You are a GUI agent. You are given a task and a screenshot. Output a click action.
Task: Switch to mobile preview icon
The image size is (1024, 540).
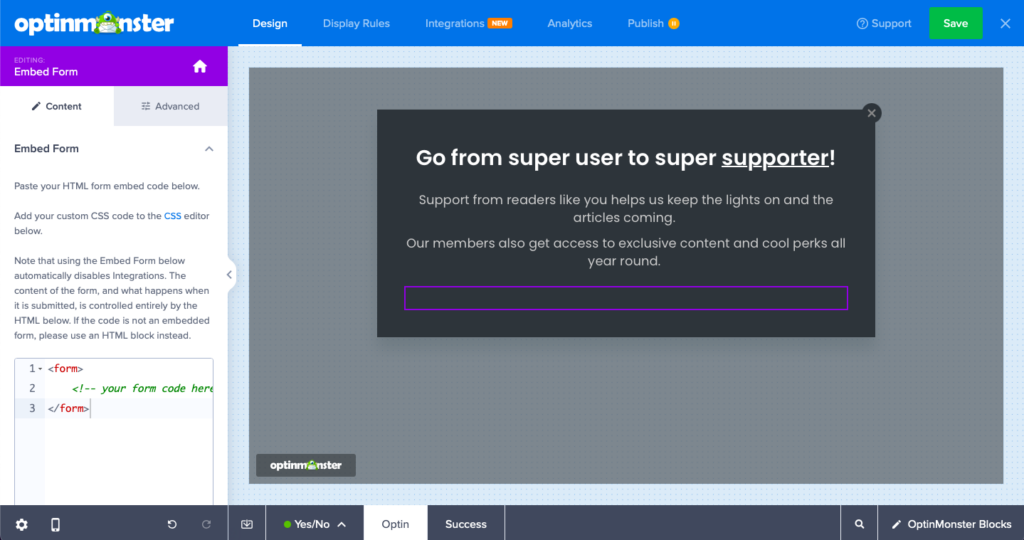(x=56, y=524)
